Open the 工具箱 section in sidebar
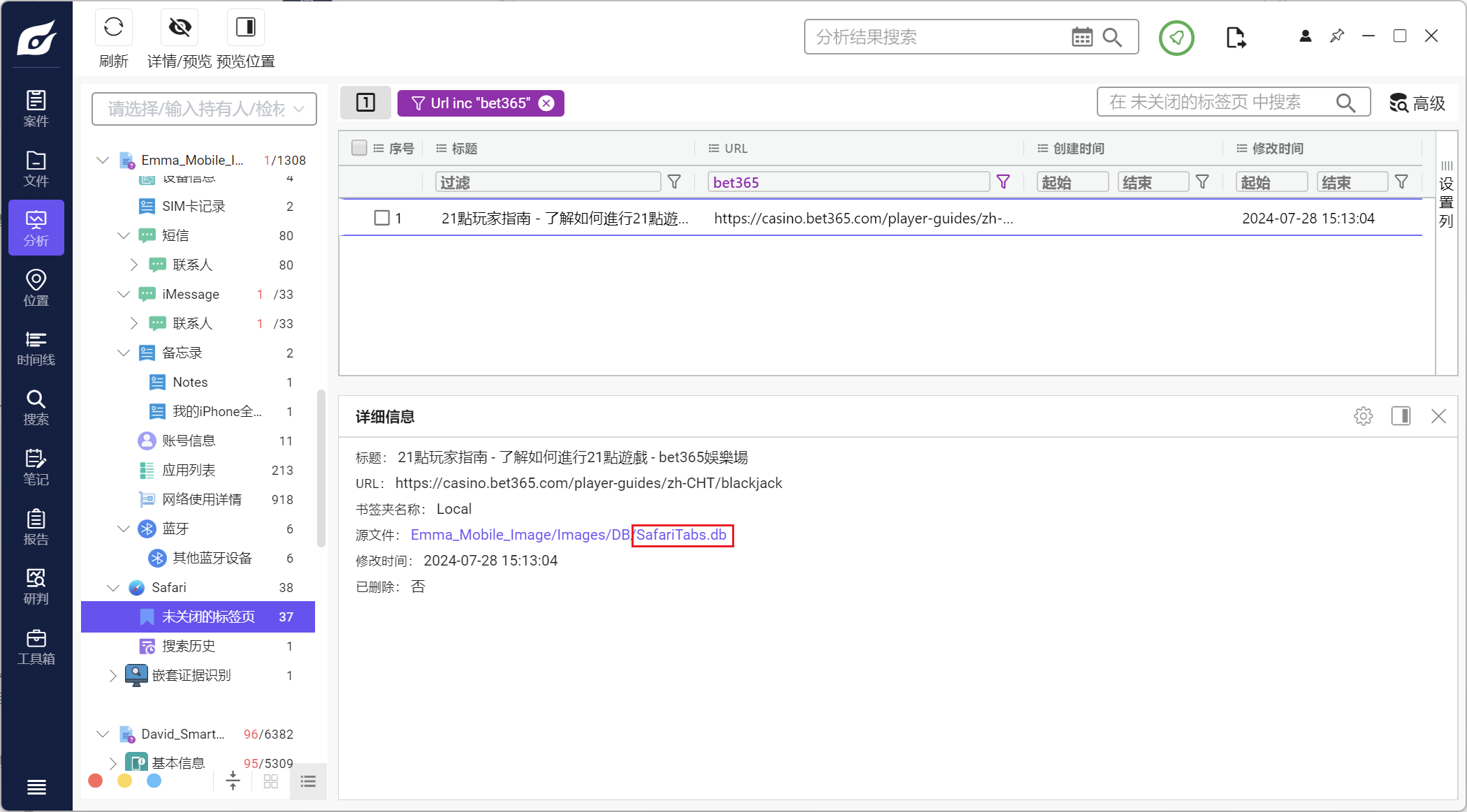Image resolution: width=1467 pixels, height=812 pixels. click(36, 647)
